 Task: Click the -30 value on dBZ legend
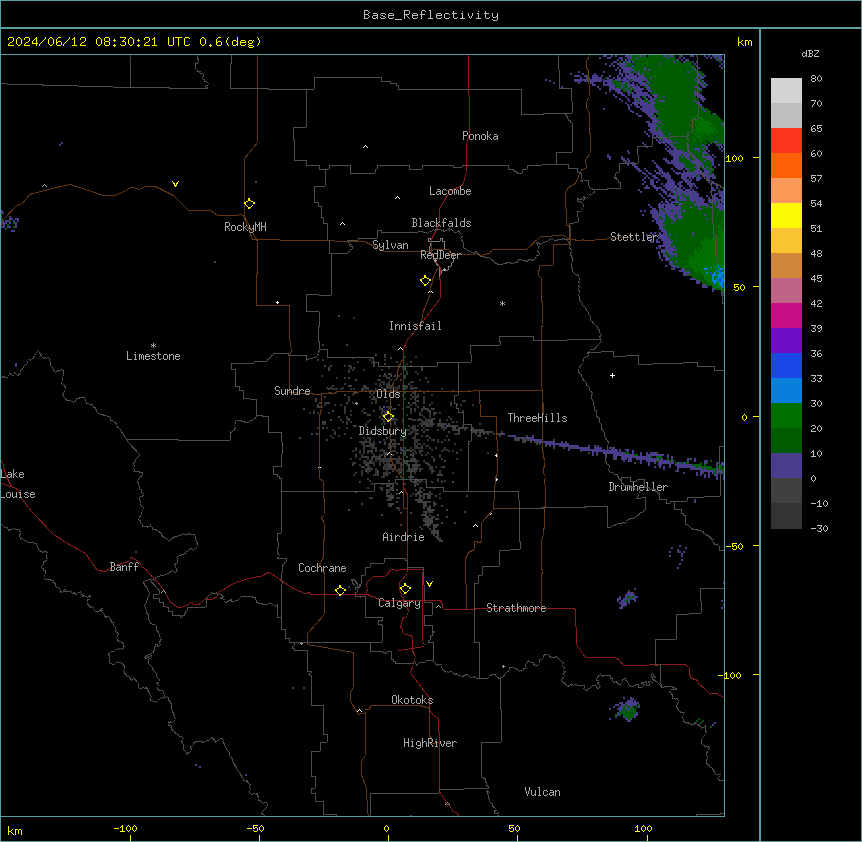pyautogui.click(x=819, y=528)
